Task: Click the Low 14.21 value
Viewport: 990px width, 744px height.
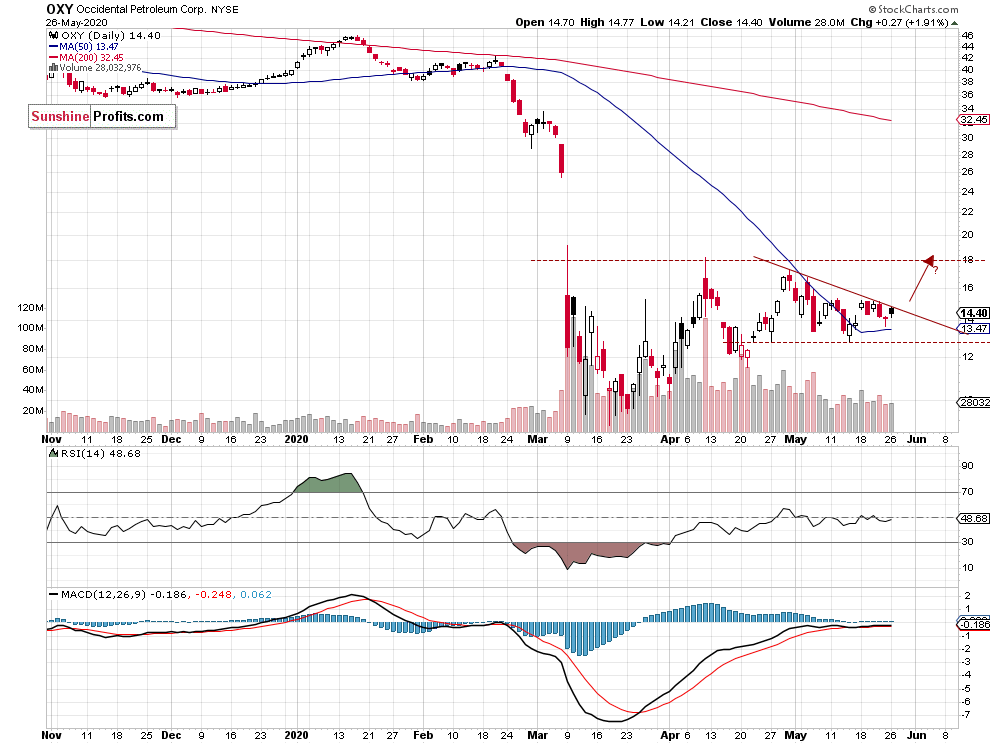Action: point(667,22)
